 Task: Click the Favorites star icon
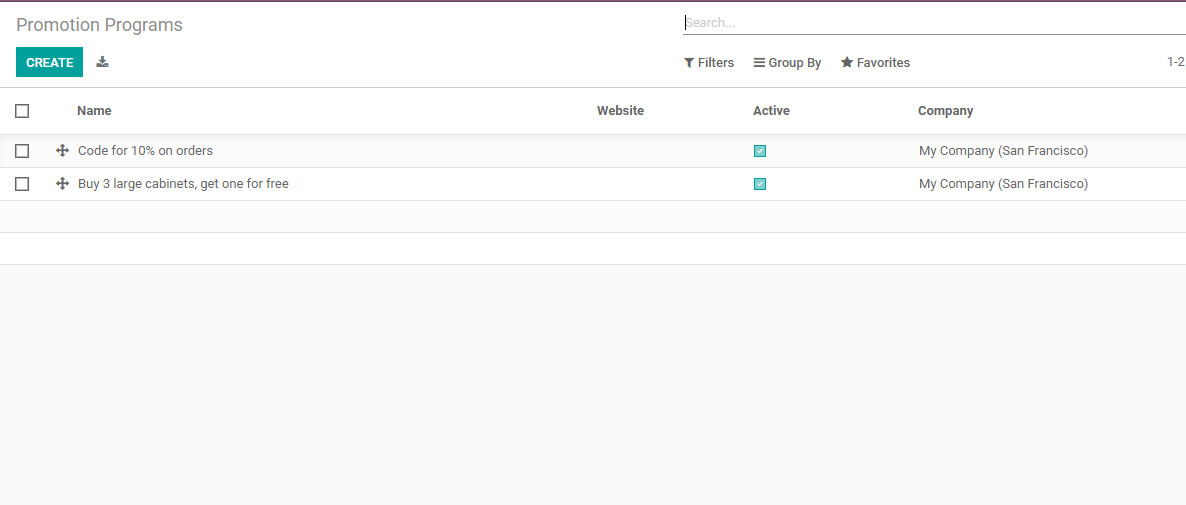(847, 63)
